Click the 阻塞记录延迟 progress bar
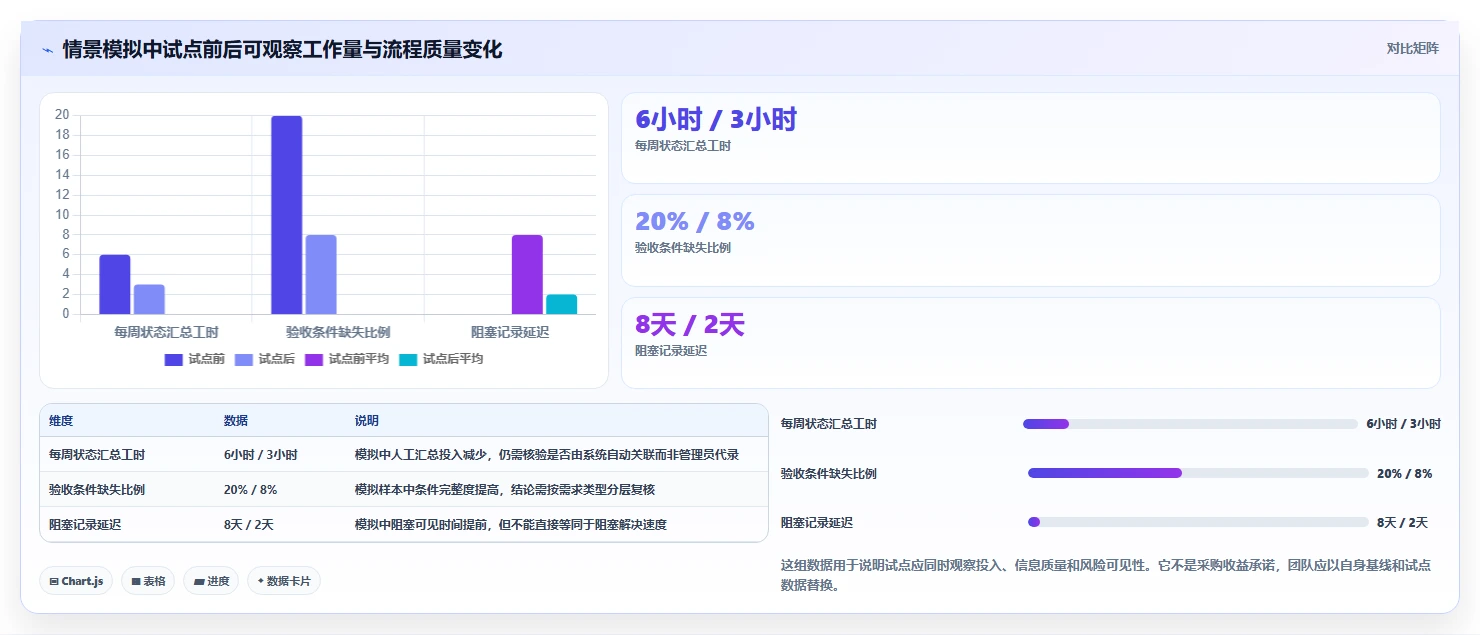 tap(1198, 522)
